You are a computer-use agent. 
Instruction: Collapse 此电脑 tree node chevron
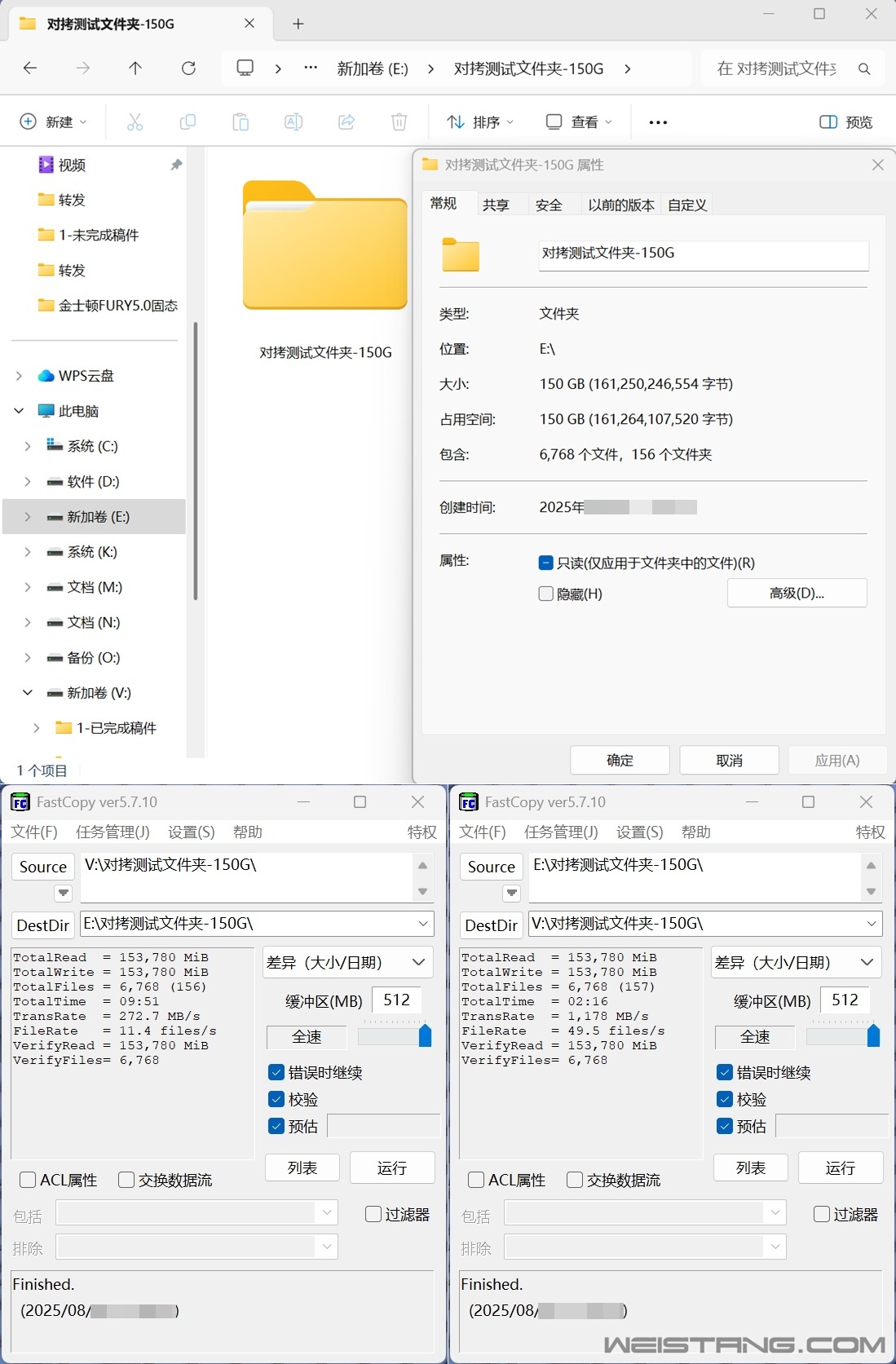coord(19,411)
